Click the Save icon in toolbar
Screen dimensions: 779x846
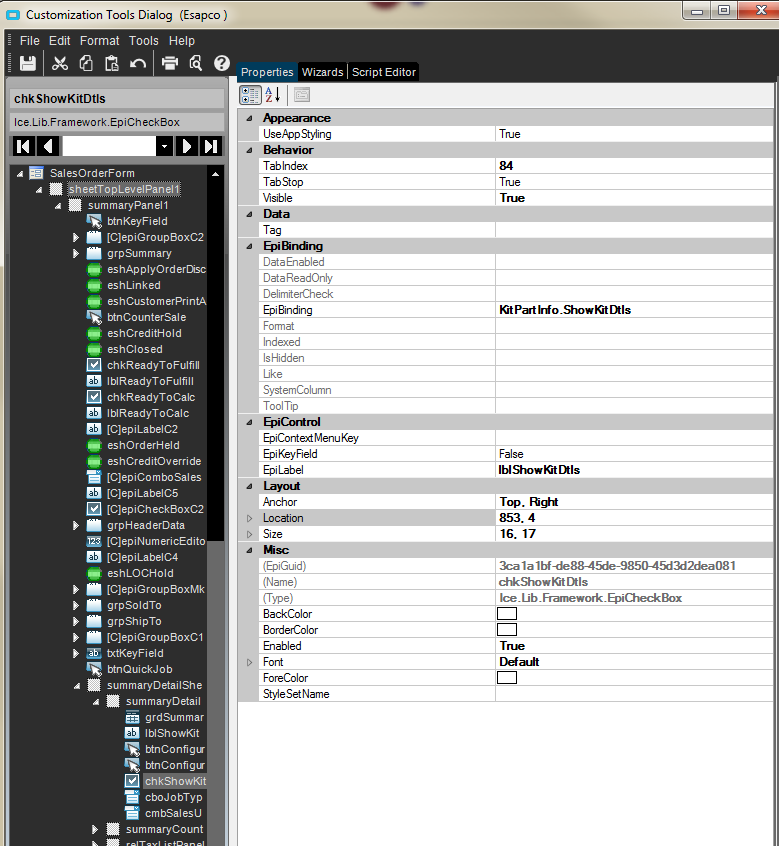point(28,64)
